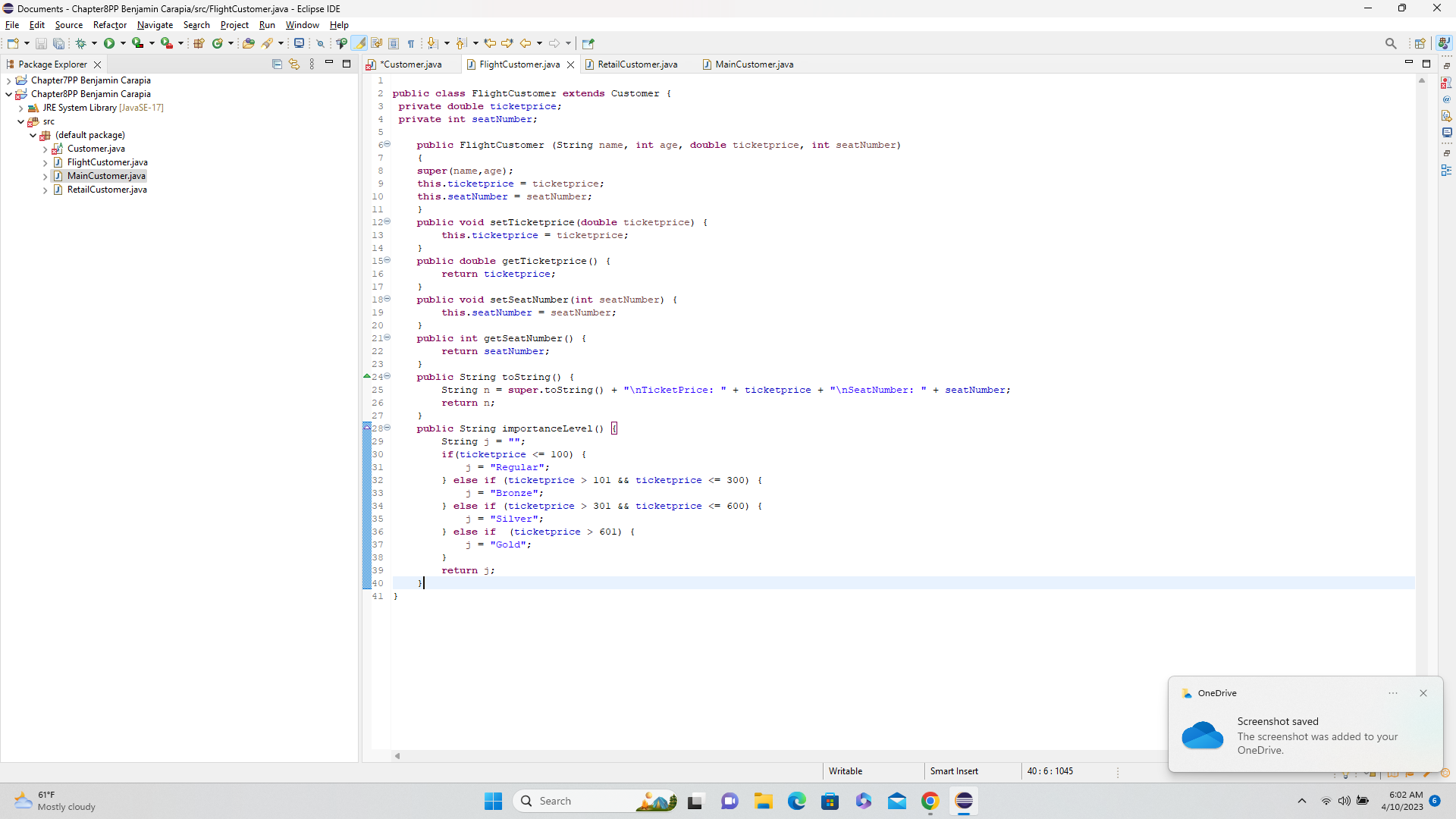
Task: Open Google Chrome from the taskbar
Action: [930, 801]
